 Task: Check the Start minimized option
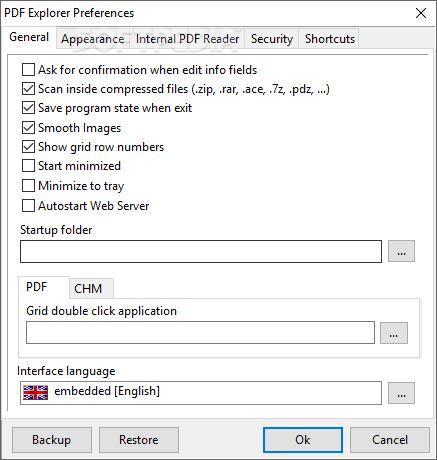[28, 166]
